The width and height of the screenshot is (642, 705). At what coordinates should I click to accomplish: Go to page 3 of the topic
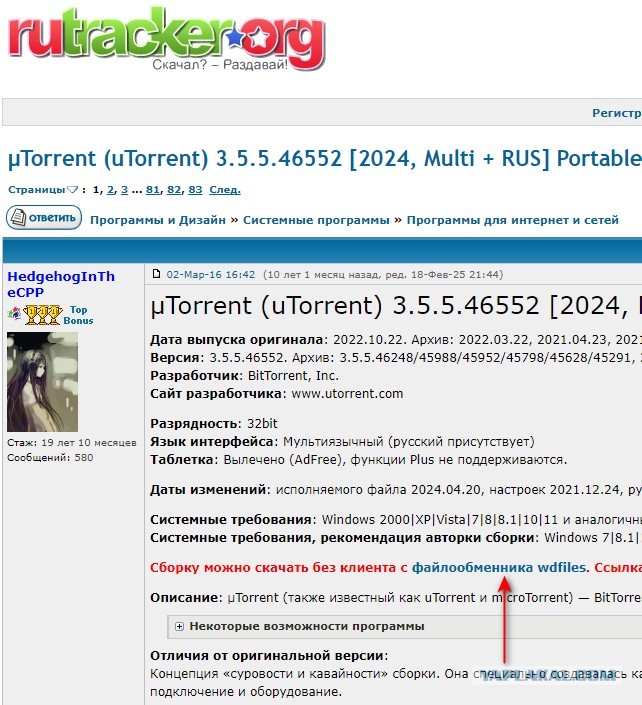tap(125, 190)
